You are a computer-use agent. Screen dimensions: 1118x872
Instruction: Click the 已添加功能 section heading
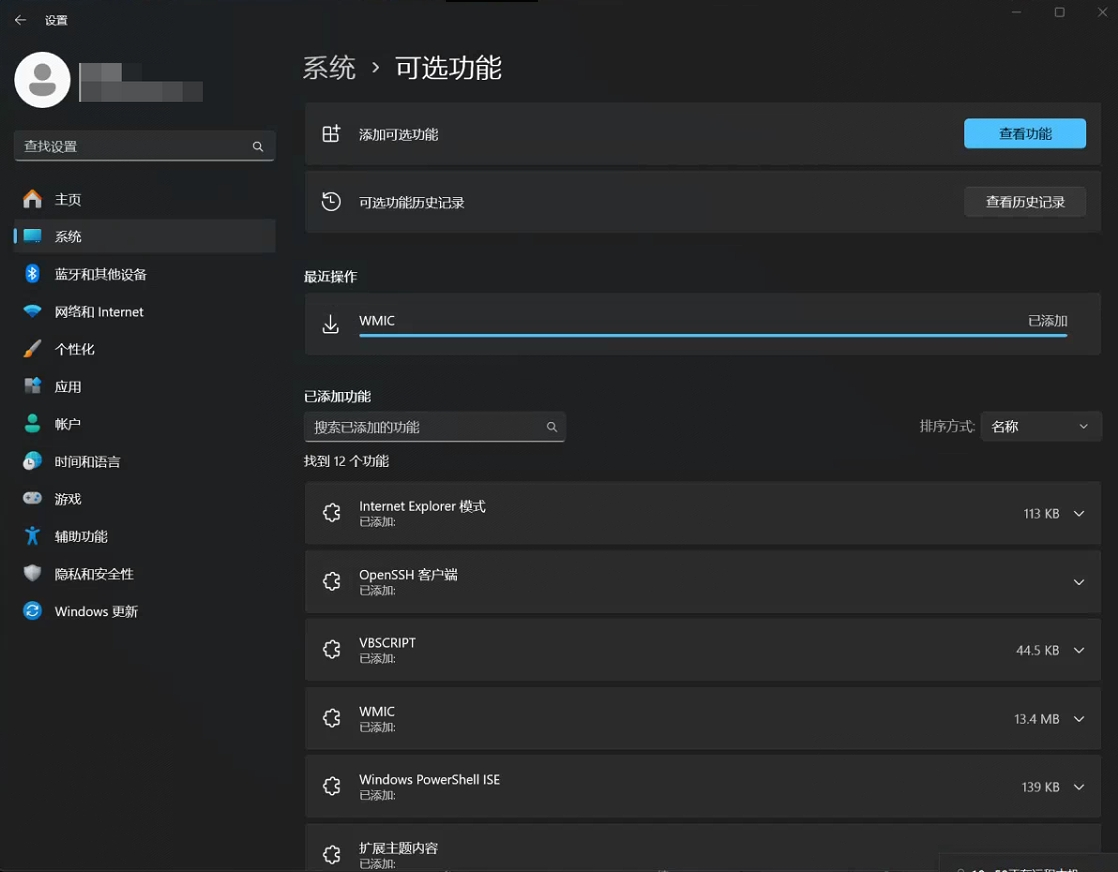(x=337, y=396)
